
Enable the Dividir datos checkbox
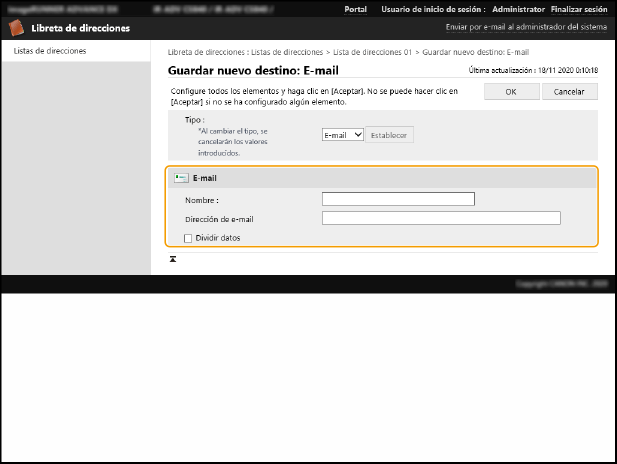coord(187,238)
